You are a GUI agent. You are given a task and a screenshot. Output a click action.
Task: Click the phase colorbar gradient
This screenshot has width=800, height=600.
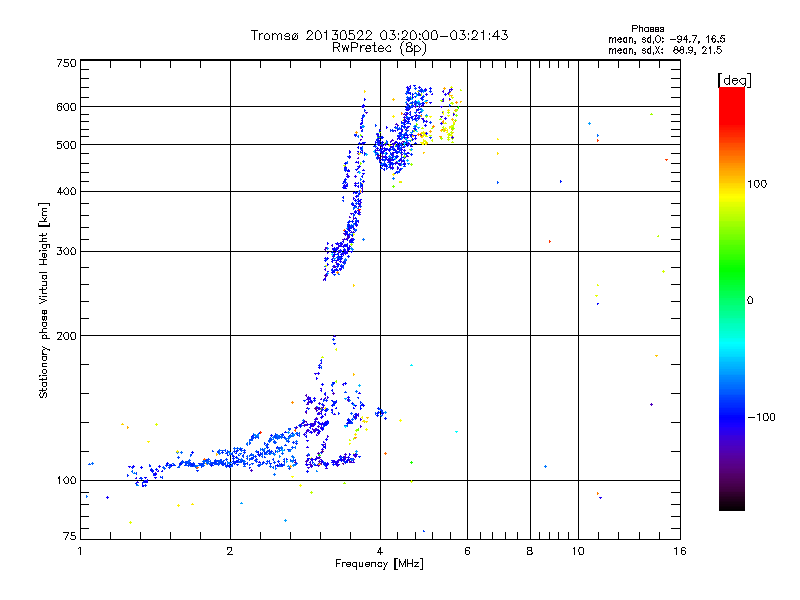[732, 299]
